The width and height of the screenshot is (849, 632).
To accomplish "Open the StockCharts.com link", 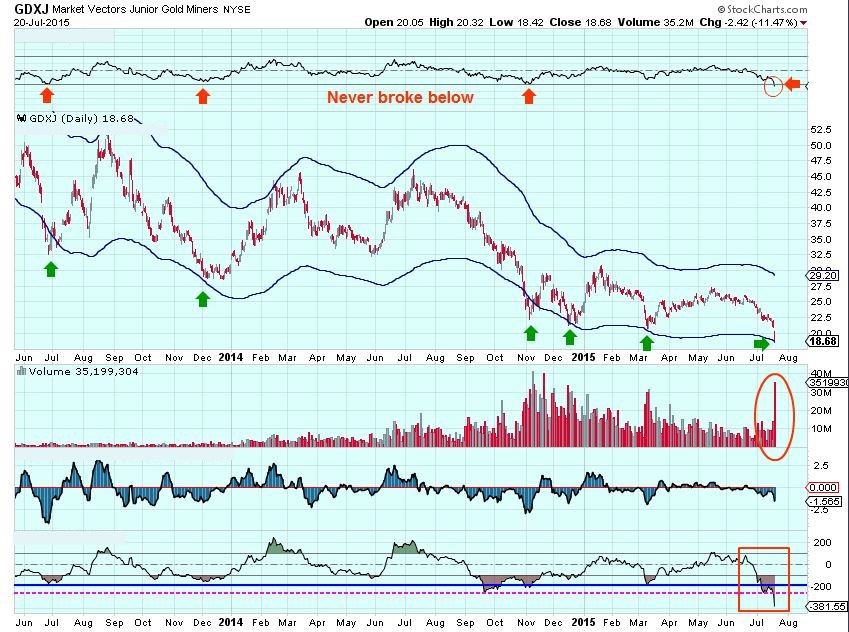I will click(x=762, y=9).
